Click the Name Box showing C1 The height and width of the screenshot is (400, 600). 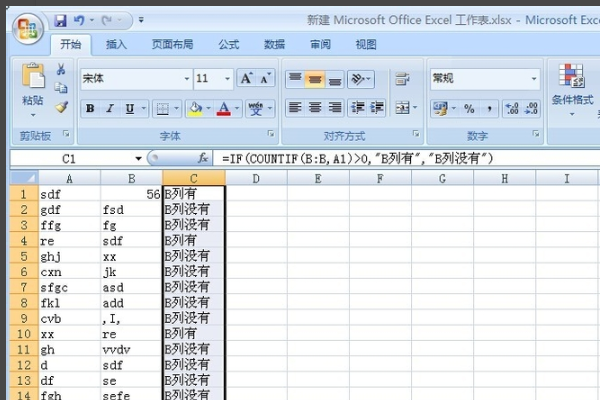[73, 158]
